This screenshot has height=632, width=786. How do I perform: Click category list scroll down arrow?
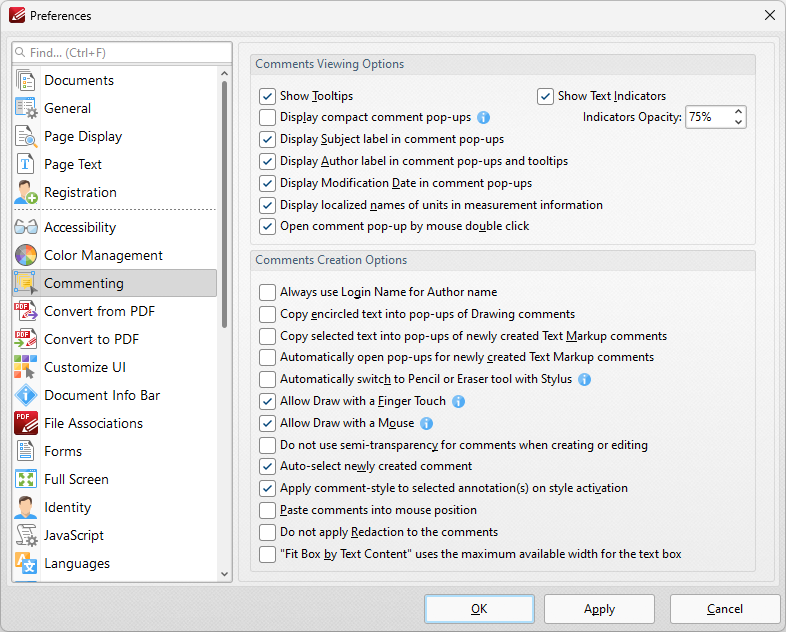[x=224, y=574]
